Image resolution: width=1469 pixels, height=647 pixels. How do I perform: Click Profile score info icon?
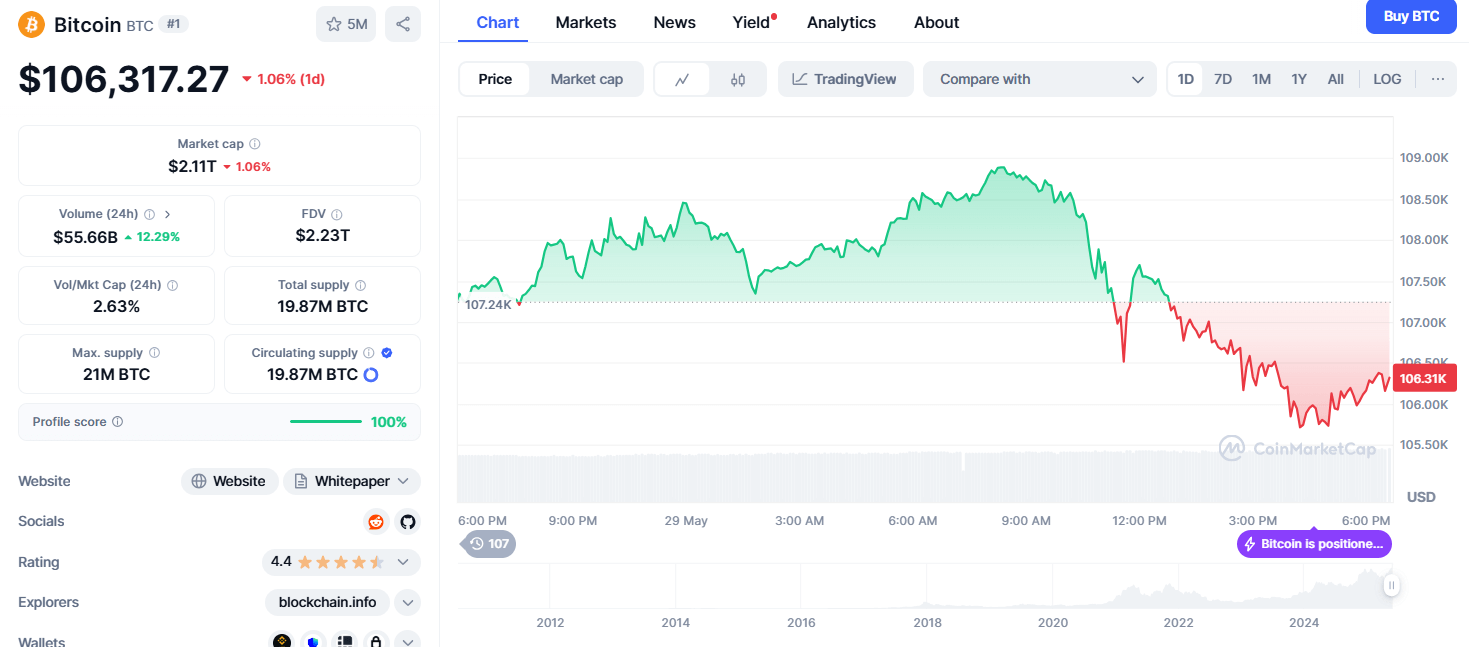tap(117, 422)
